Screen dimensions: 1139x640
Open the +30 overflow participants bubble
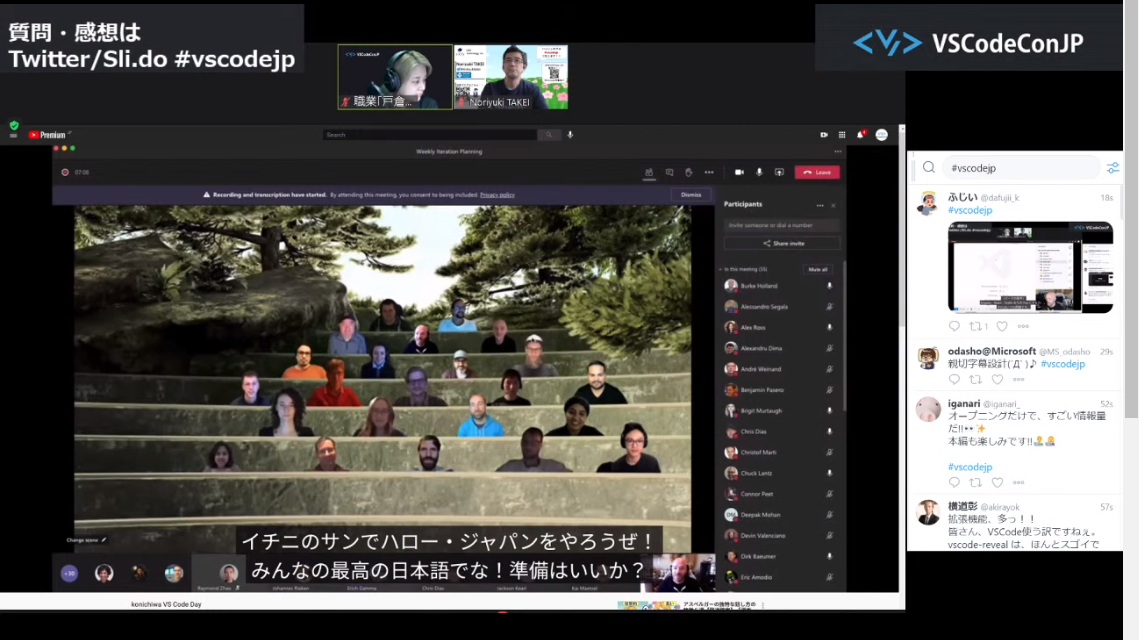(x=69, y=574)
